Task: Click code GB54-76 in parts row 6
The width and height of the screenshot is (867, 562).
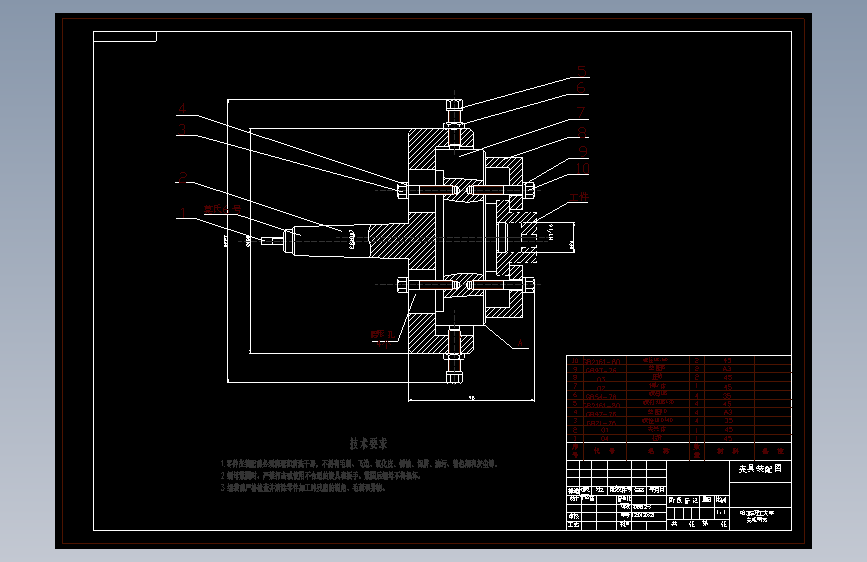Action: click(601, 397)
